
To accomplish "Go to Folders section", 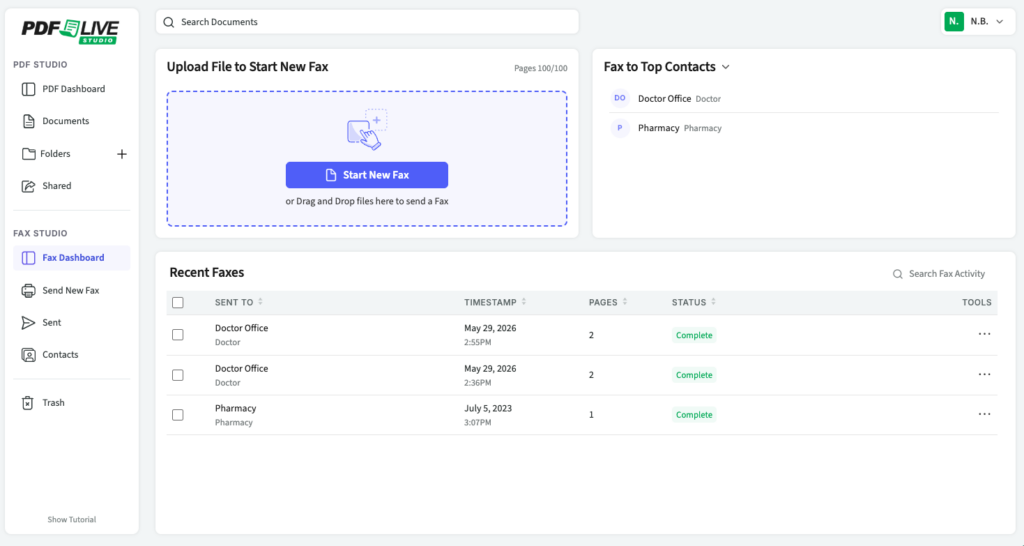I will pos(55,153).
